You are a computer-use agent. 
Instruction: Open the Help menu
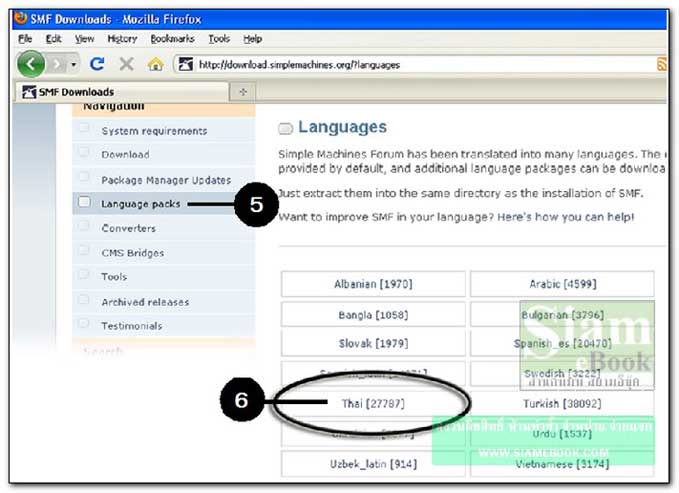point(252,39)
